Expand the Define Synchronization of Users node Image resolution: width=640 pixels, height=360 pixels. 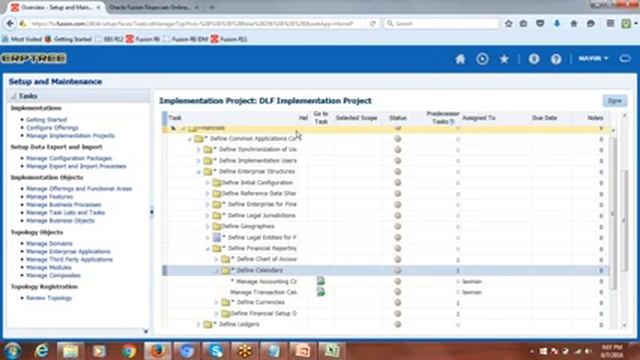coord(199,150)
